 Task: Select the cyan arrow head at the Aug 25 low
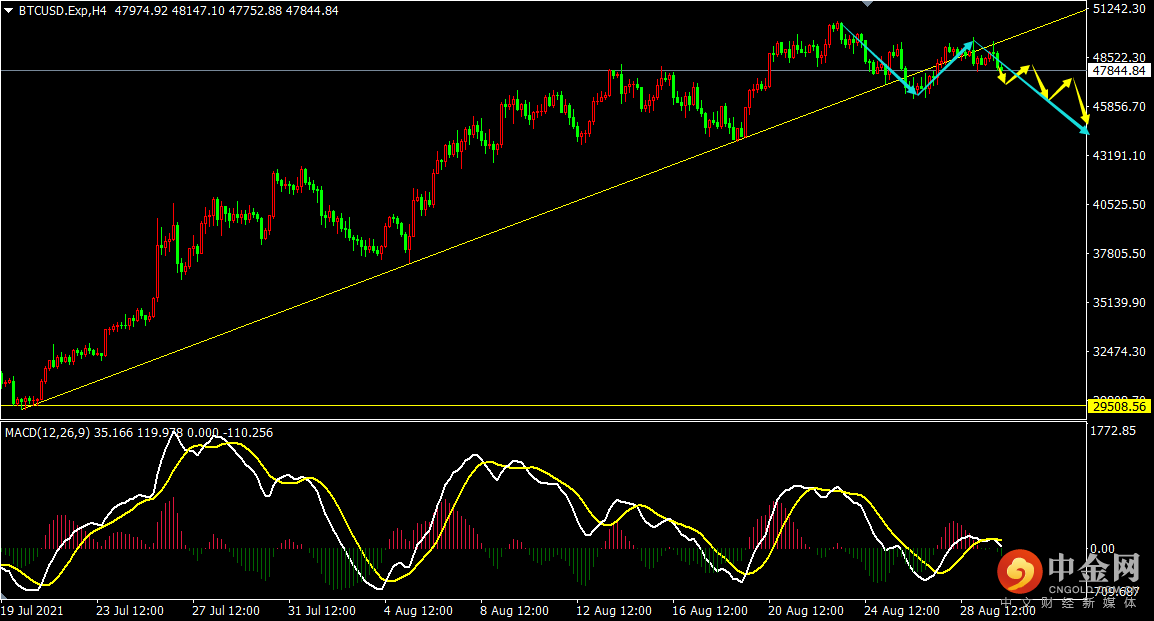pyautogui.click(x=914, y=90)
